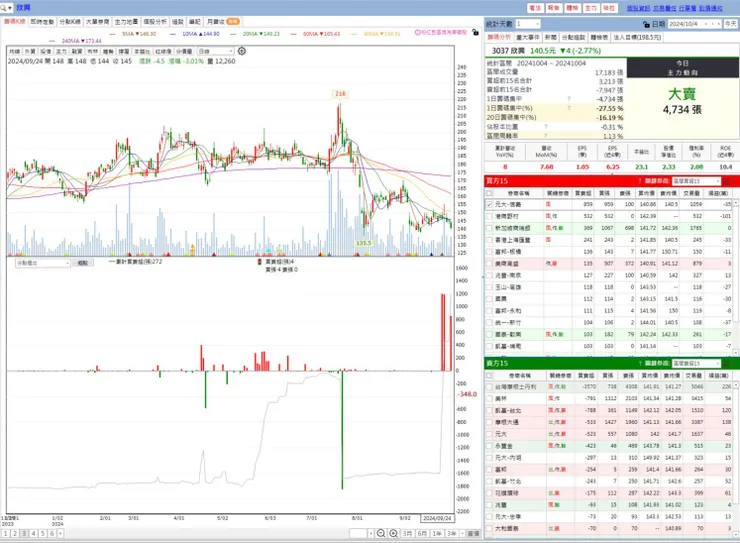The image size is (740, 543).
Task: Switch to the 籌碼K線 tab
Action: point(14,22)
